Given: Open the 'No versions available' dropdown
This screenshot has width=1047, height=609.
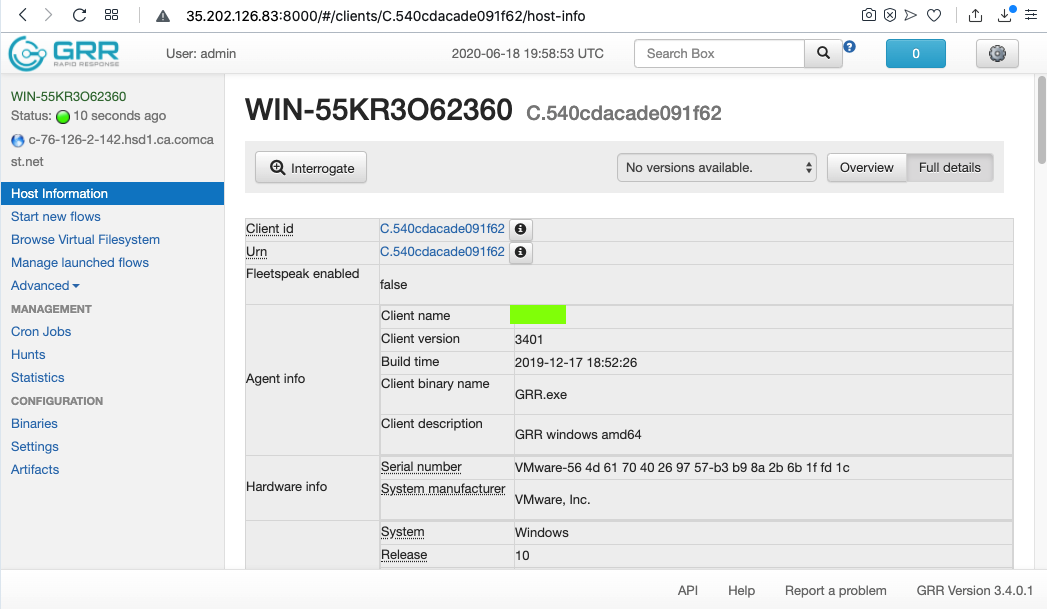Looking at the screenshot, I should pyautogui.click(x=716, y=168).
